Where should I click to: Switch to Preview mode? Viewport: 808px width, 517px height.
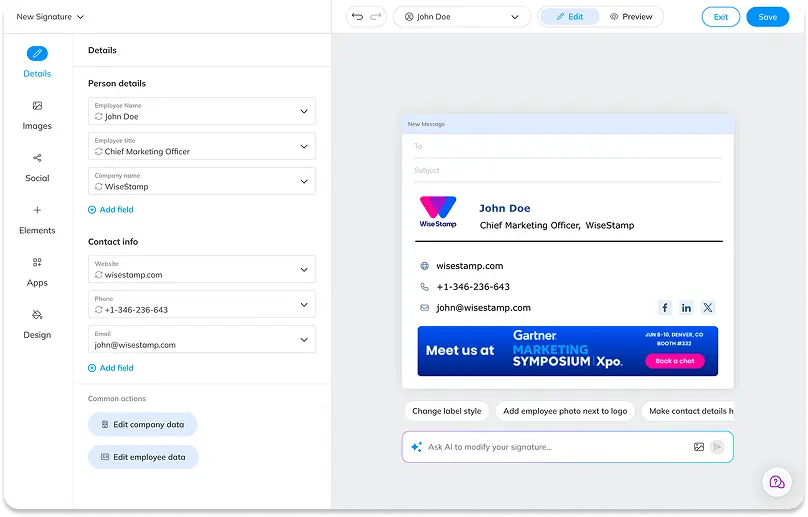click(x=631, y=16)
